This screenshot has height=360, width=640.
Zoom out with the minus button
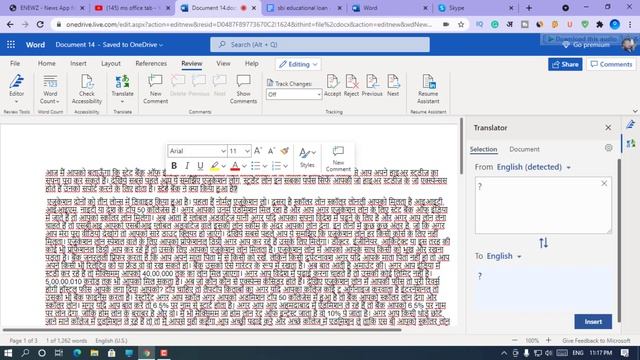[x=515, y=340]
